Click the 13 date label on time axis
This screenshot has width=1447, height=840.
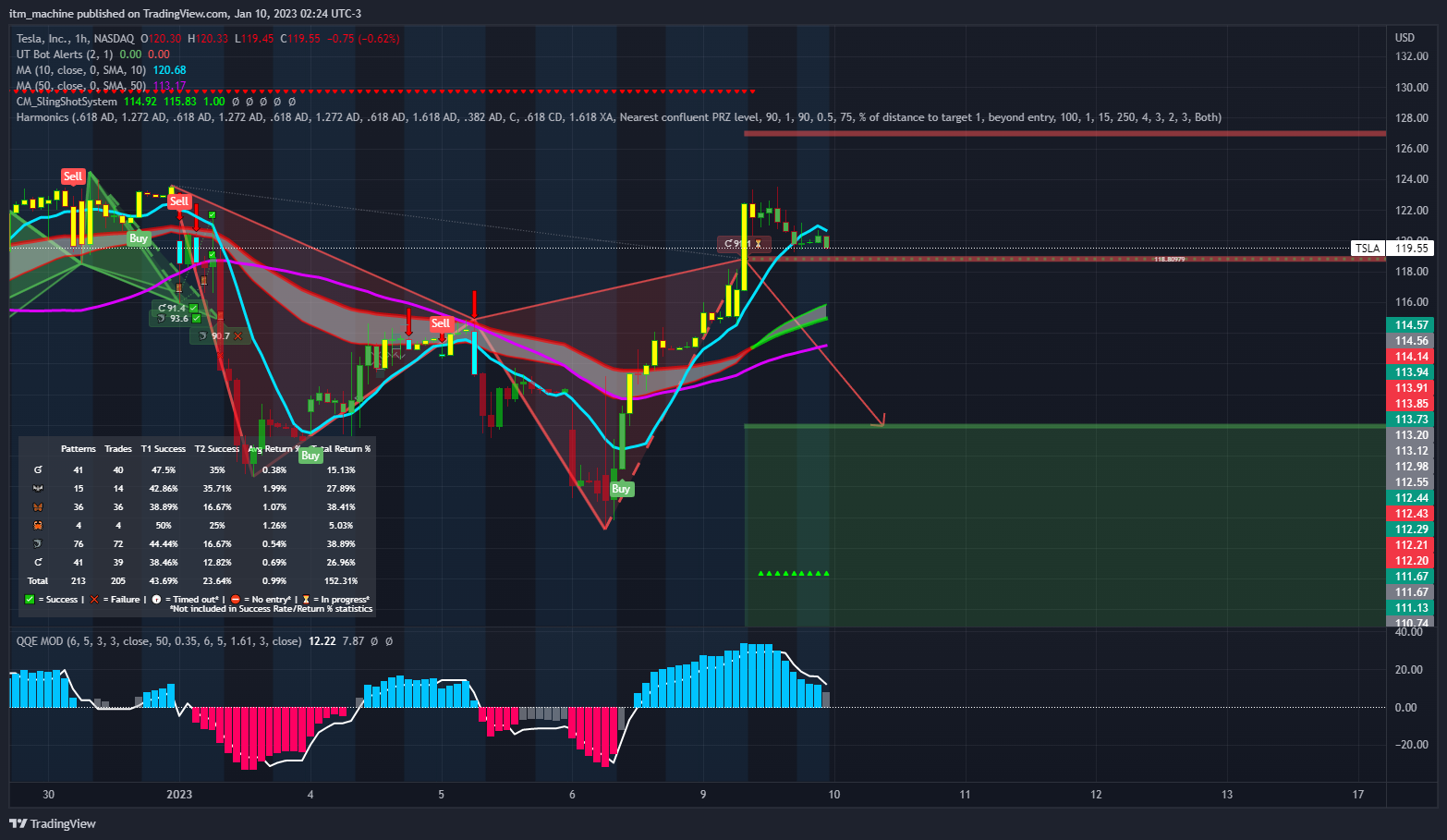[1227, 795]
